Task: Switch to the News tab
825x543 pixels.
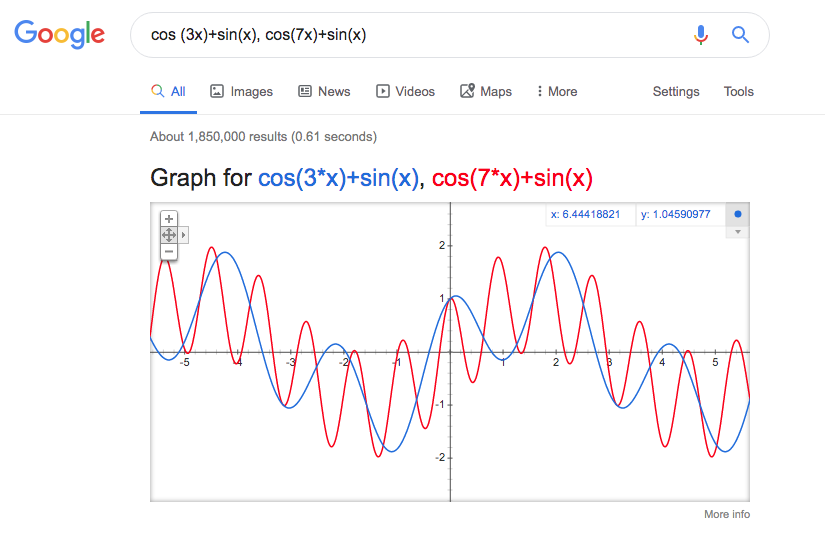Action: coord(324,92)
